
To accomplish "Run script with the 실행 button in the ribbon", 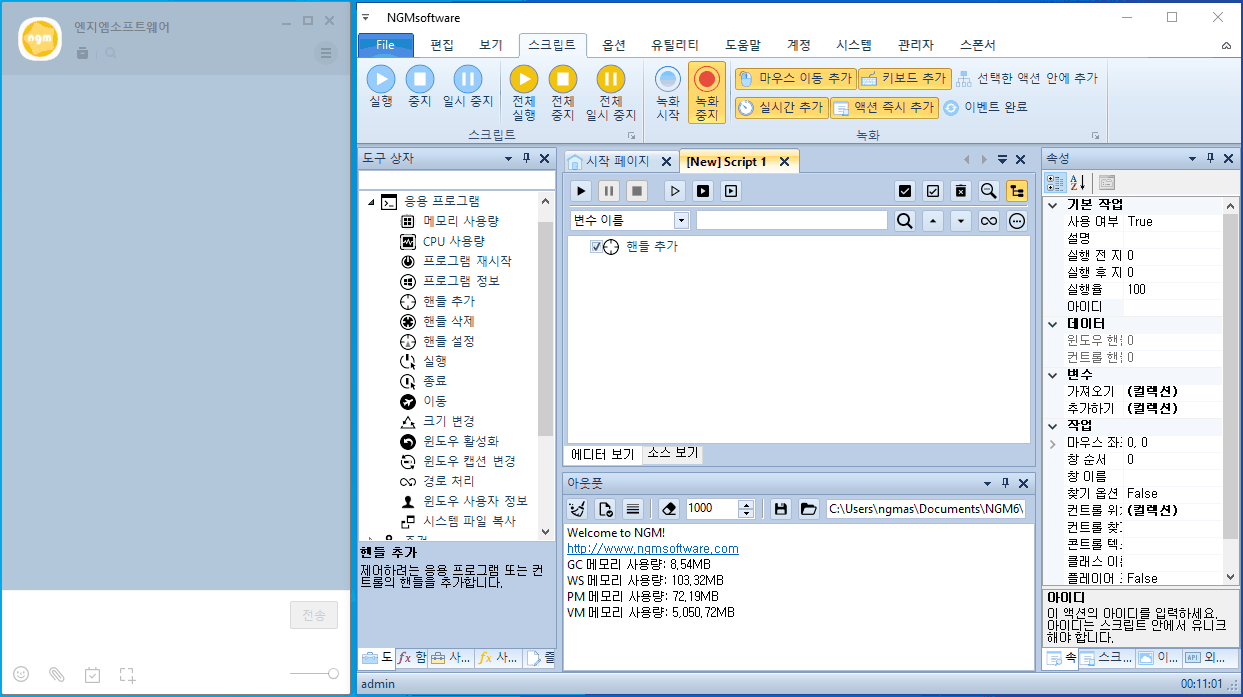I will pyautogui.click(x=381, y=86).
